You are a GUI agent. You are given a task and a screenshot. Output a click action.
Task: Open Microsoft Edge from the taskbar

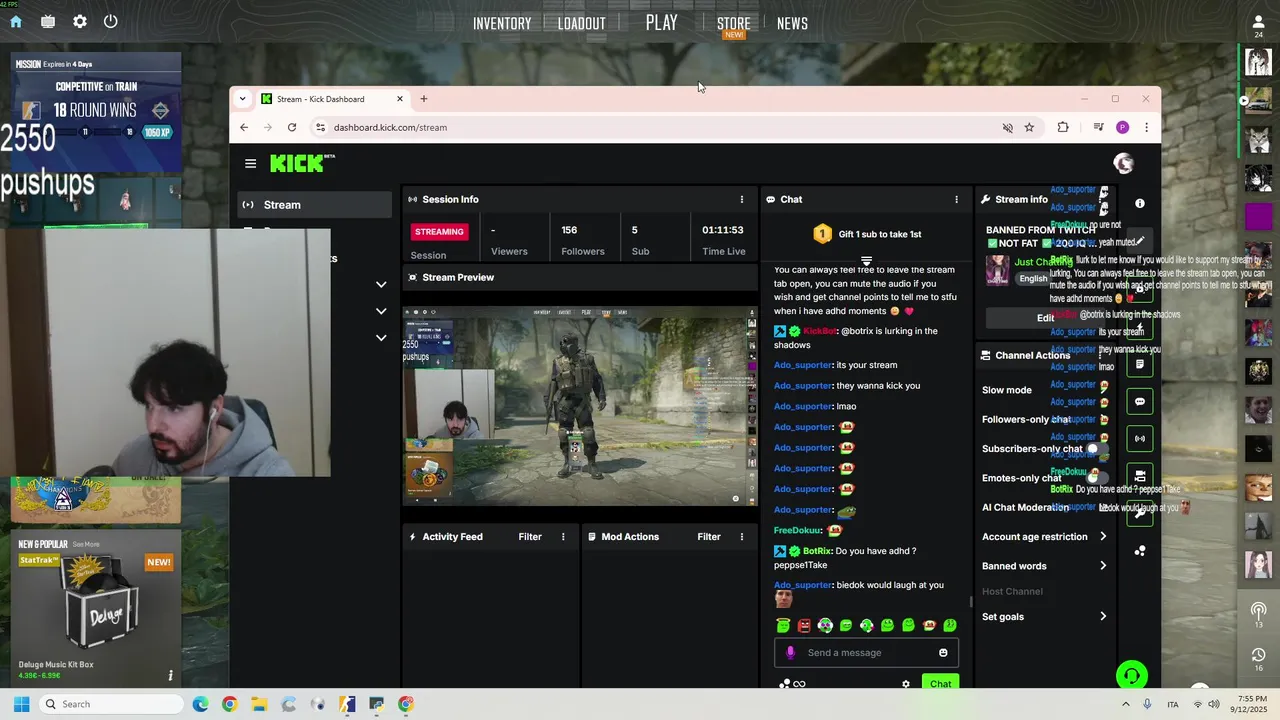point(200,704)
